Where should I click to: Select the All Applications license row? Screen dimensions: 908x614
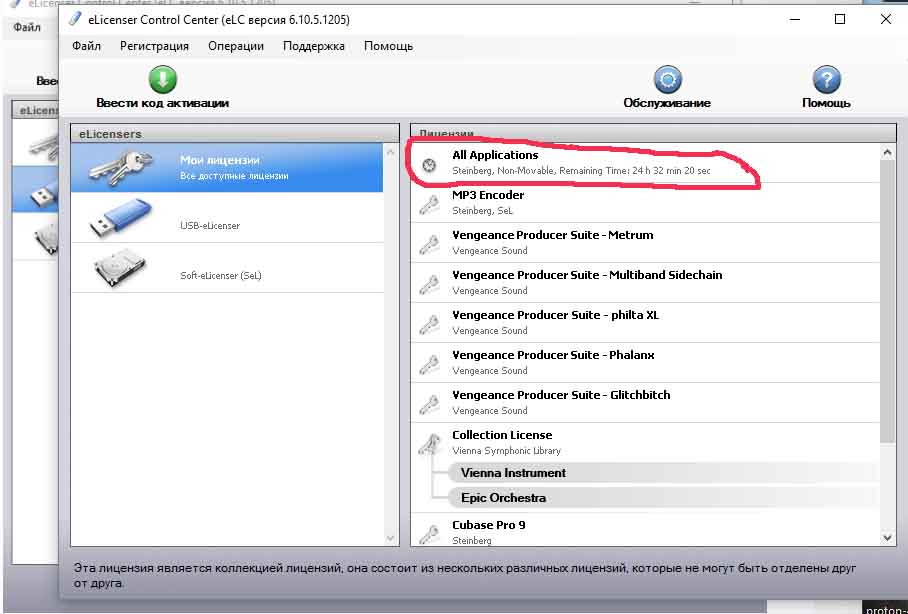[x=645, y=163]
